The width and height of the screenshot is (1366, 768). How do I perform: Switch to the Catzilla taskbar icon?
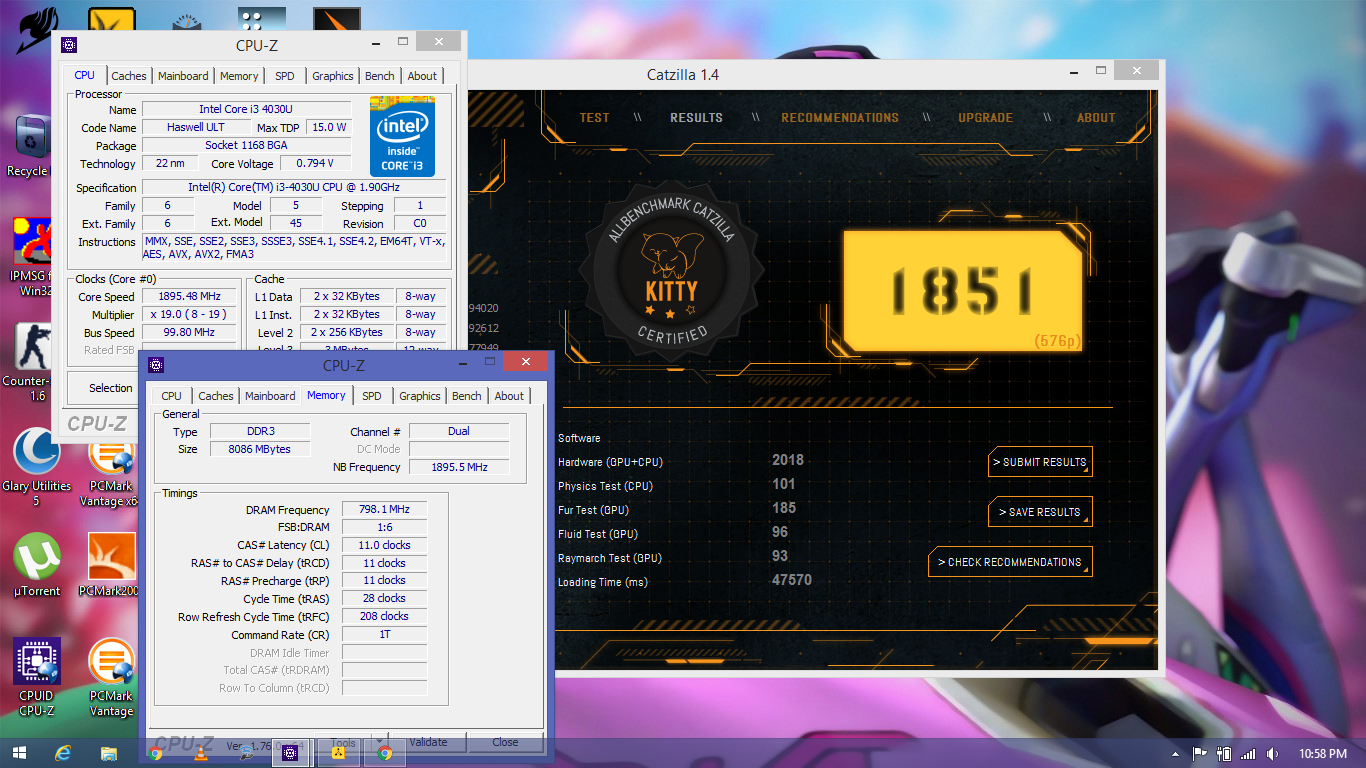[x=339, y=753]
